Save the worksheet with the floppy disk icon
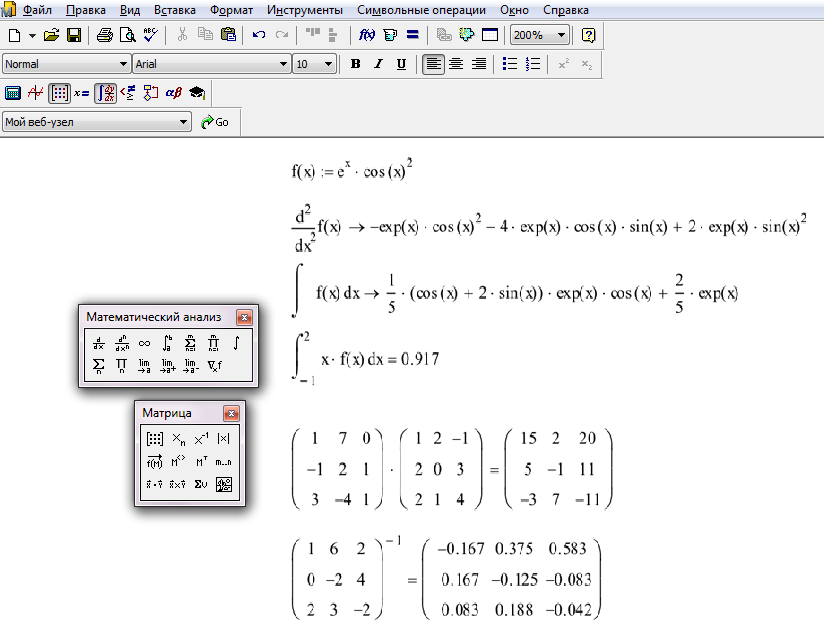 pos(74,35)
